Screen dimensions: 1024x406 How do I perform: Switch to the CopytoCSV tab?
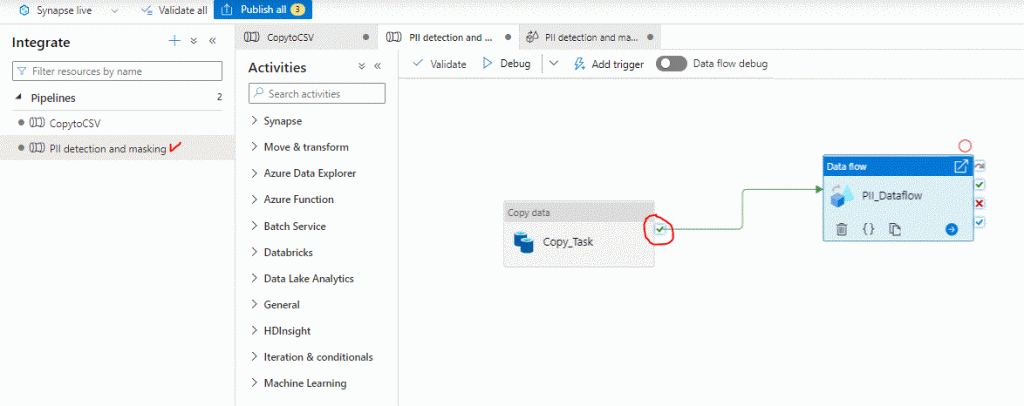(x=306, y=37)
